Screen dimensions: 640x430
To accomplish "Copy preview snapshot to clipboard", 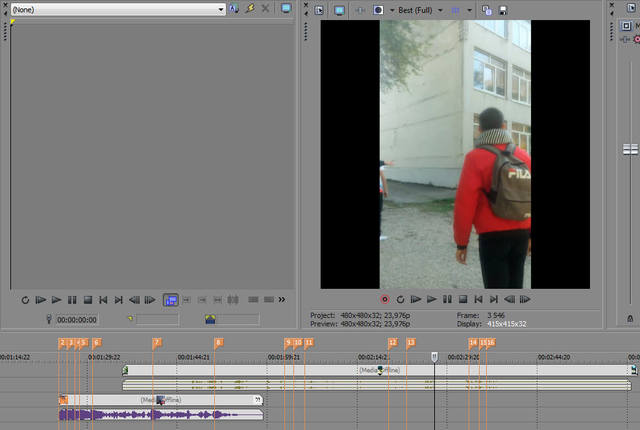I will [487, 10].
